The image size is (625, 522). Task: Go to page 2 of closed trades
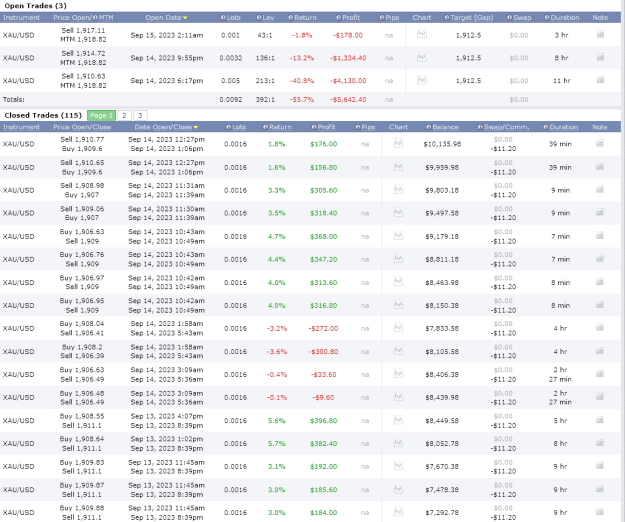[124, 116]
